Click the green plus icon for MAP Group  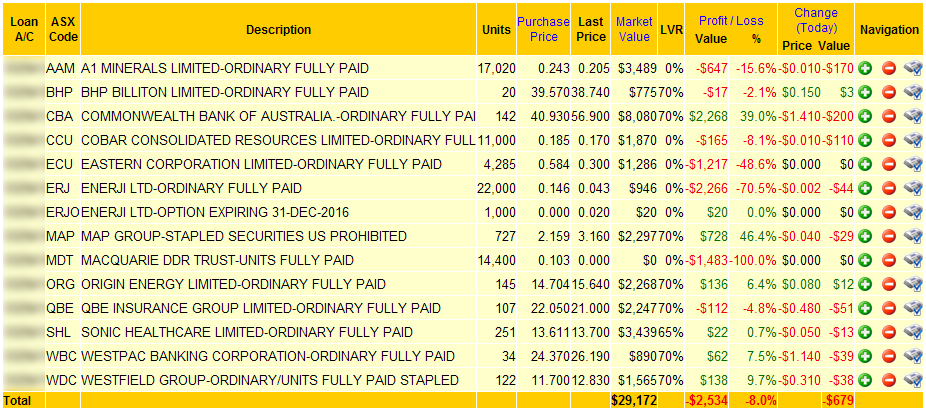pyautogui.click(x=865, y=237)
